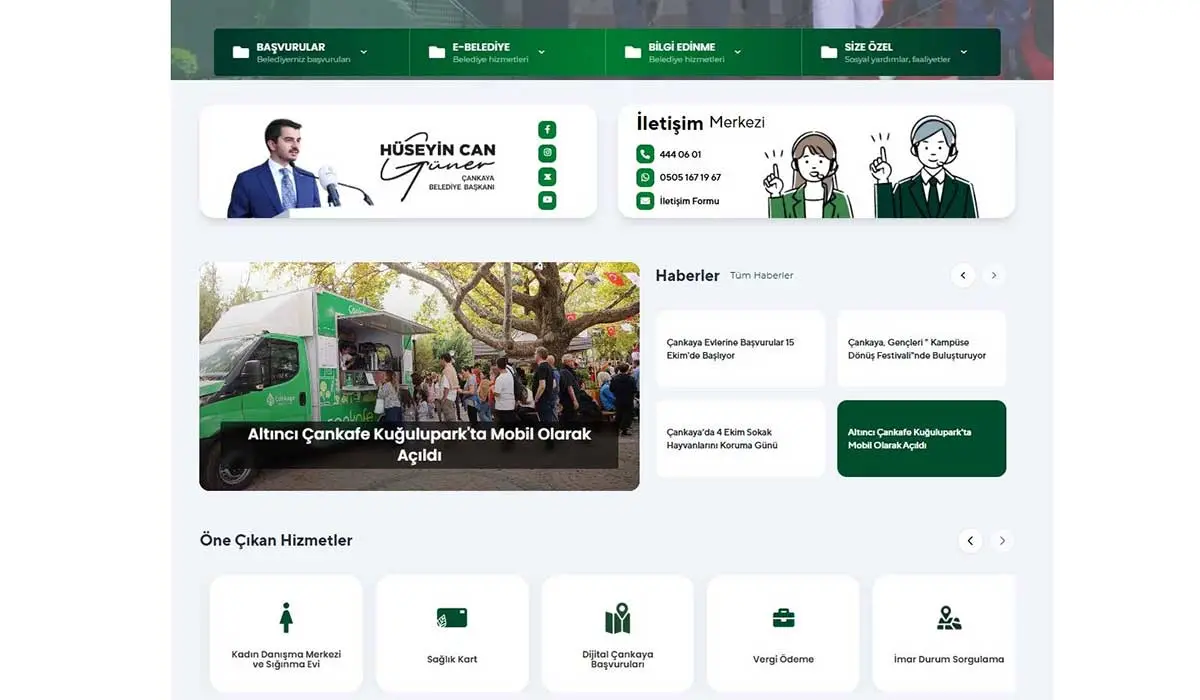The width and height of the screenshot is (1200, 700).
Task: Click the Tüm Haberler link
Action: 761,276
